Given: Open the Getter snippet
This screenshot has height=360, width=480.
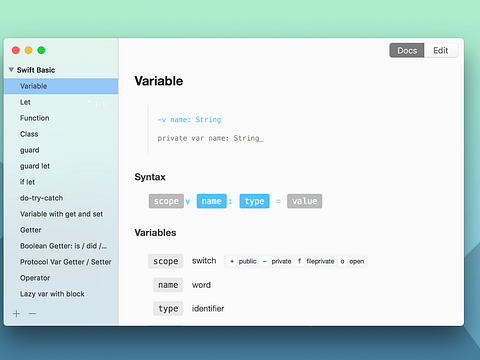Looking at the screenshot, I should pos(61,230).
